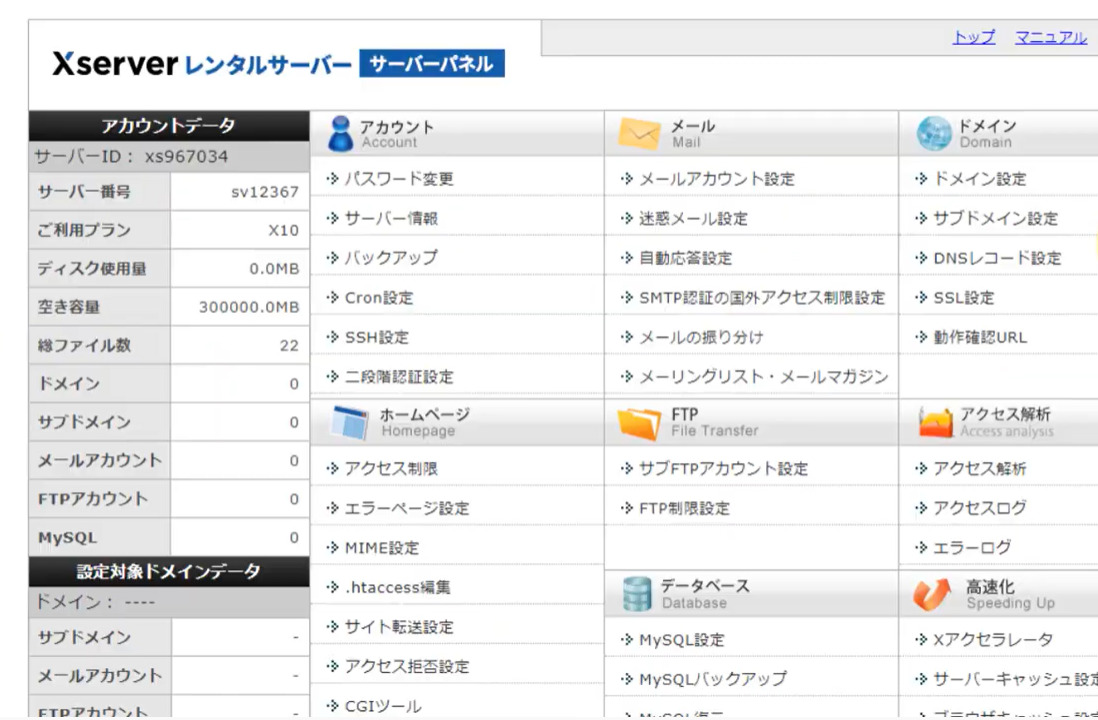Click the ご利用プラン label

click(84, 230)
